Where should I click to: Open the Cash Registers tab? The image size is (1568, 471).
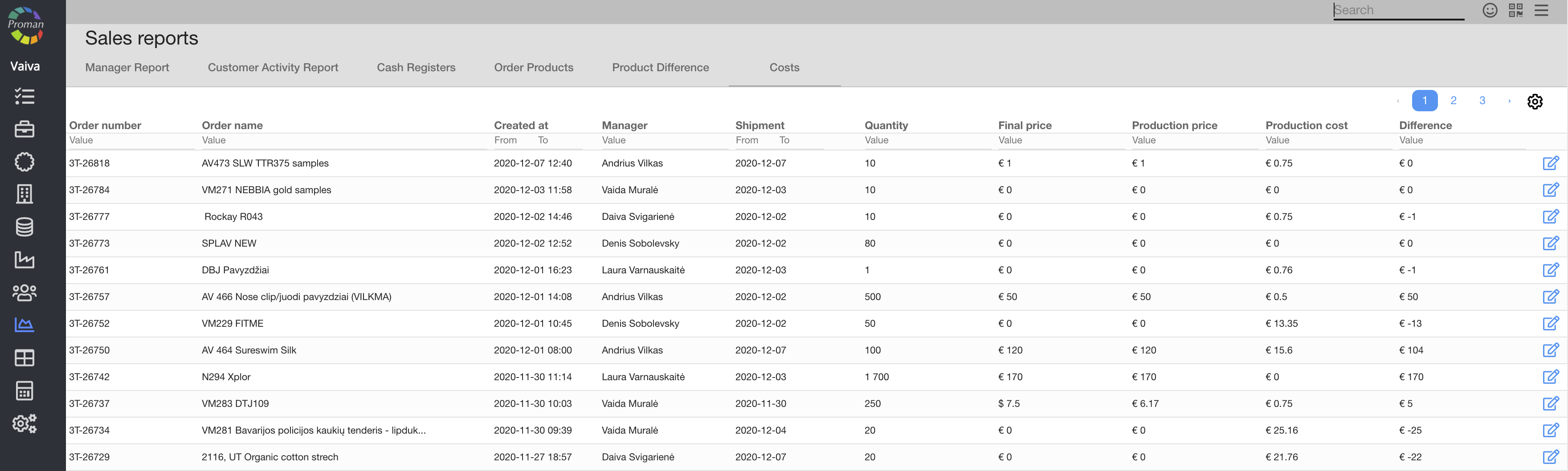(x=416, y=68)
